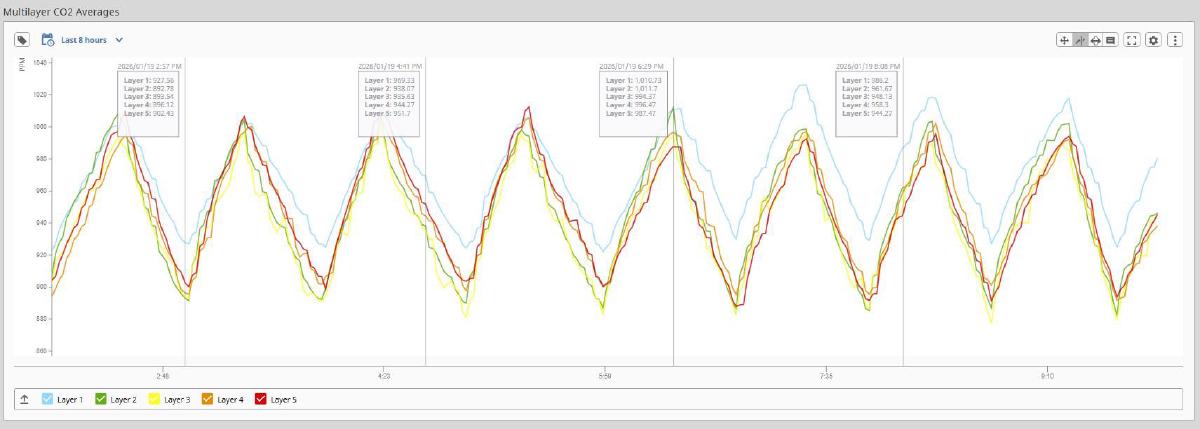Select the pan mode crossed-arrows tool
The height and width of the screenshot is (429, 1200).
click(1065, 40)
